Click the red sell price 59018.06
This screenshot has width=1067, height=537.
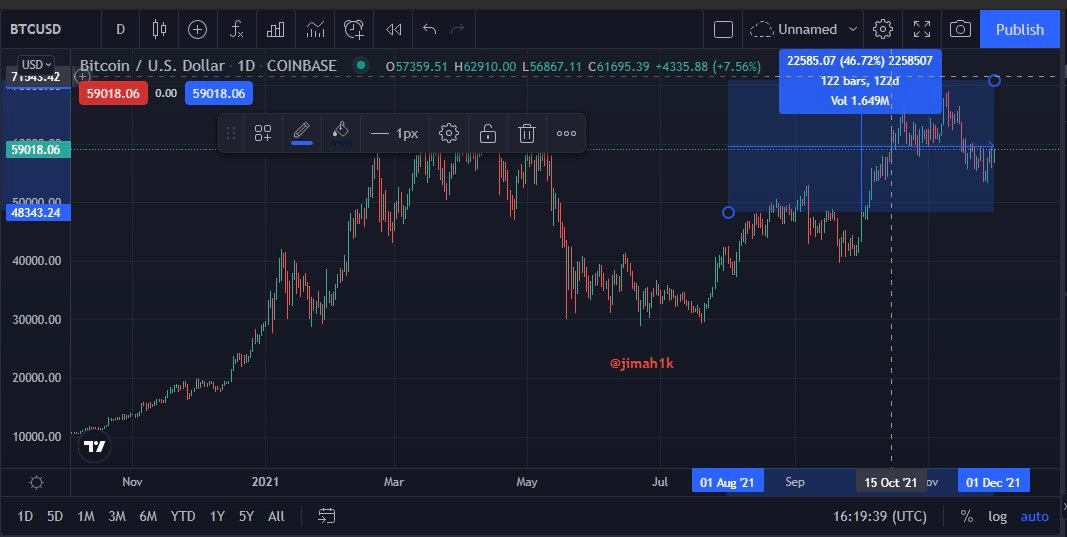point(113,93)
